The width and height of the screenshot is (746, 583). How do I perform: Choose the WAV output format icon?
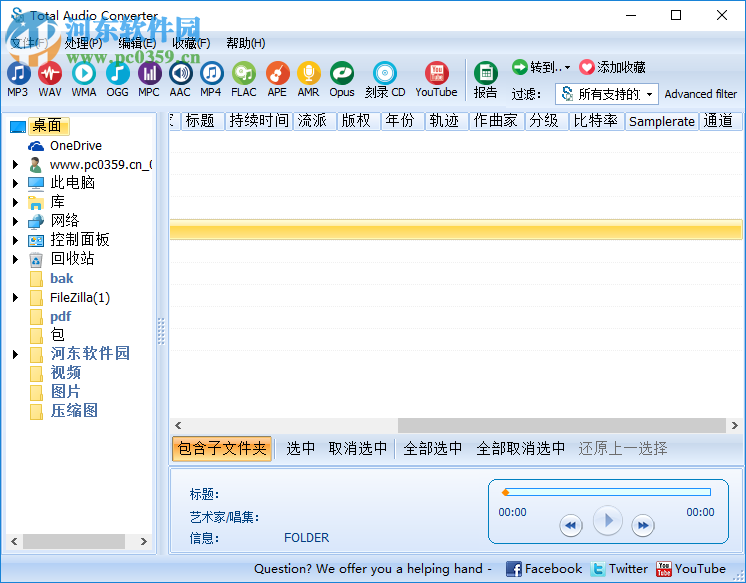pos(50,74)
